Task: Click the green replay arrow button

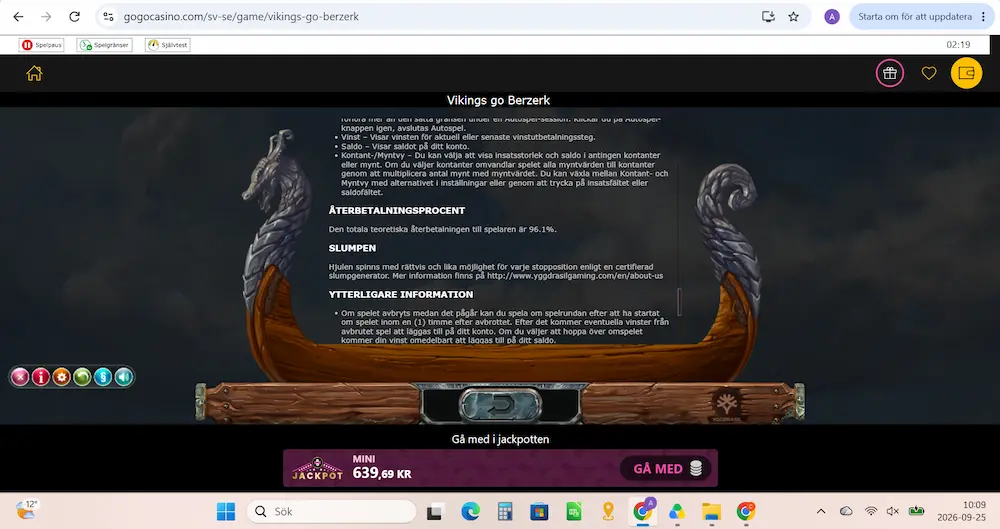Action: pyautogui.click(x=82, y=377)
